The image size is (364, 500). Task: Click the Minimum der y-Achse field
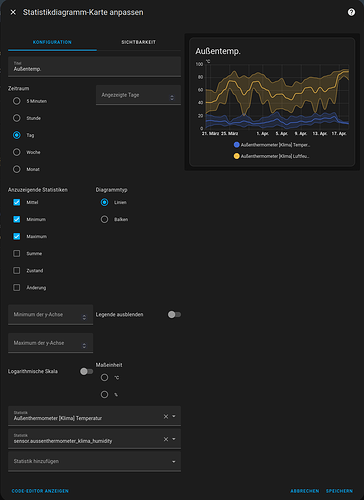[x=50, y=315]
